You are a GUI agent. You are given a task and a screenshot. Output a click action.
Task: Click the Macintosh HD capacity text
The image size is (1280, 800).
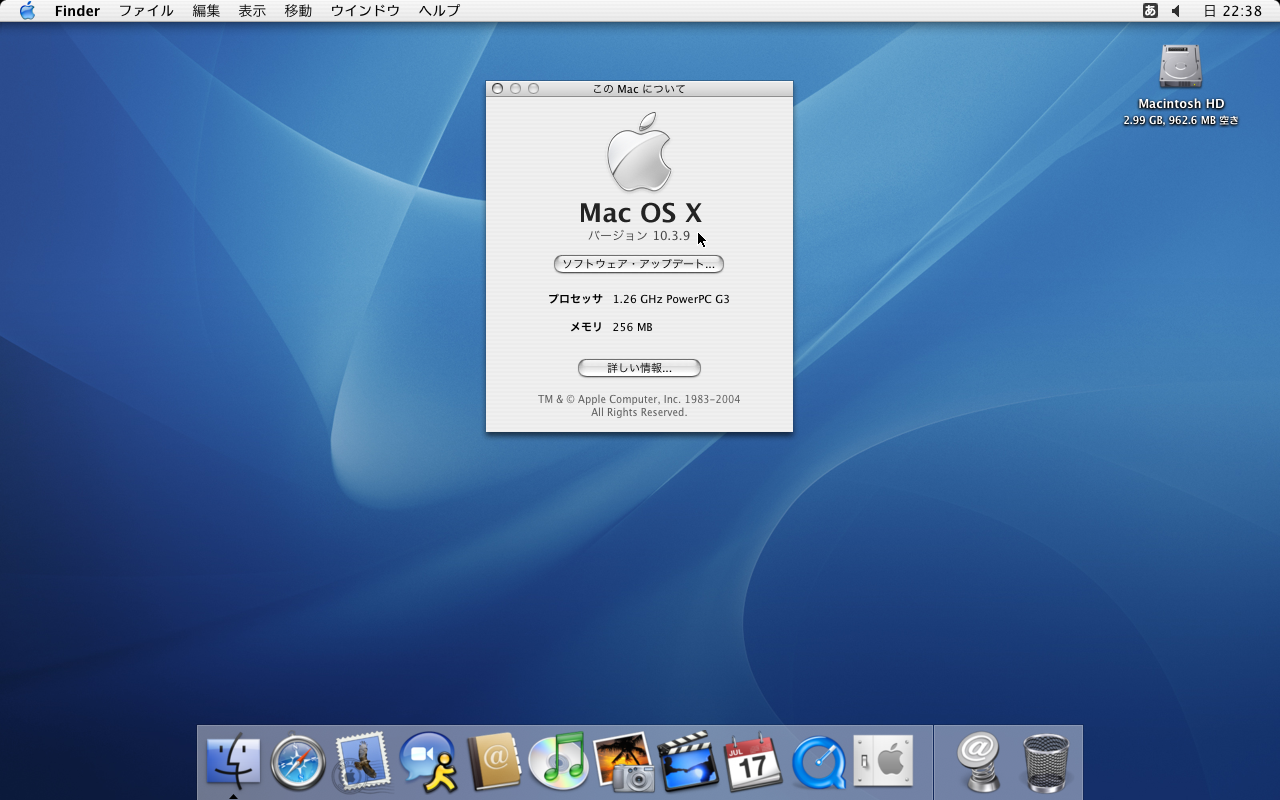pyautogui.click(x=1181, y=120)
